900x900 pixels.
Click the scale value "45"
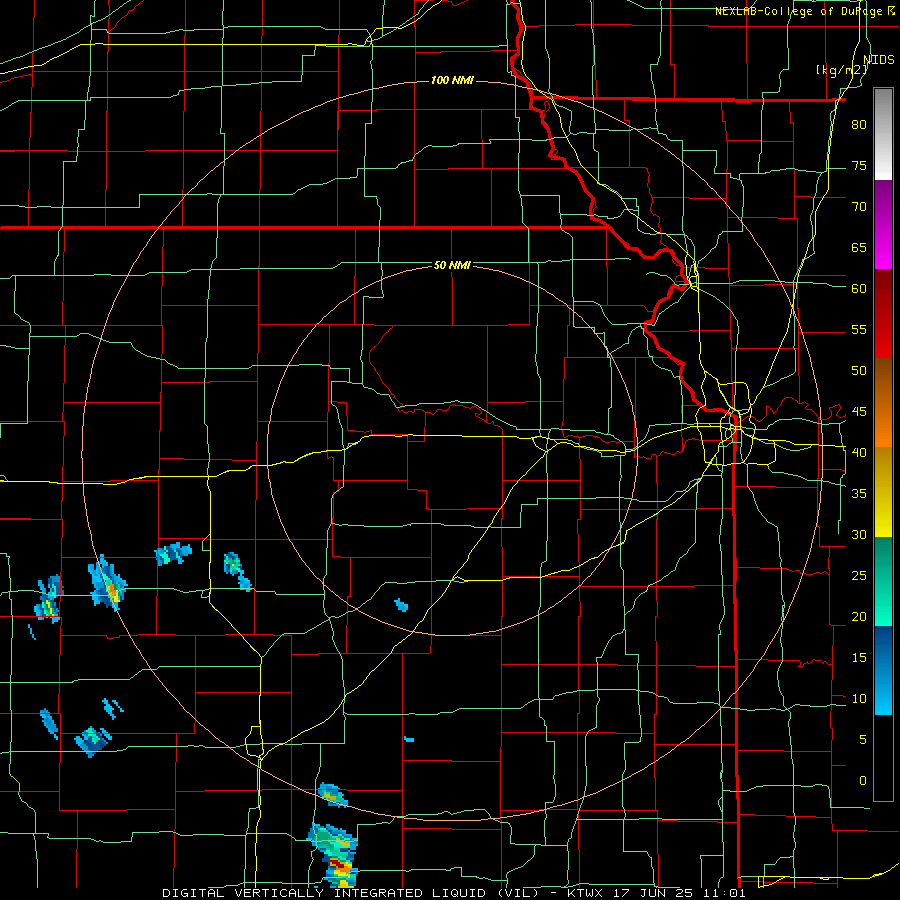coord(859,412)
